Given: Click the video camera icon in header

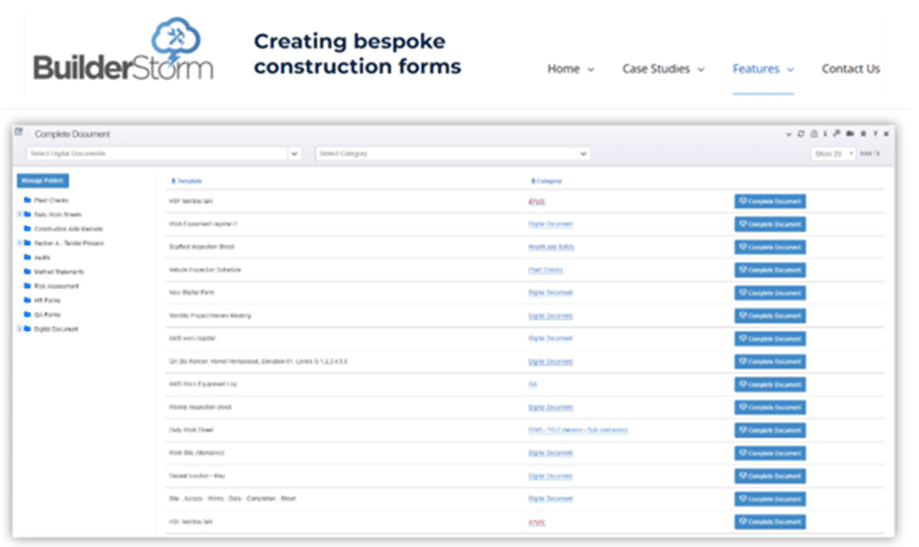Looking at the screenshot, I should pos(849,134).
